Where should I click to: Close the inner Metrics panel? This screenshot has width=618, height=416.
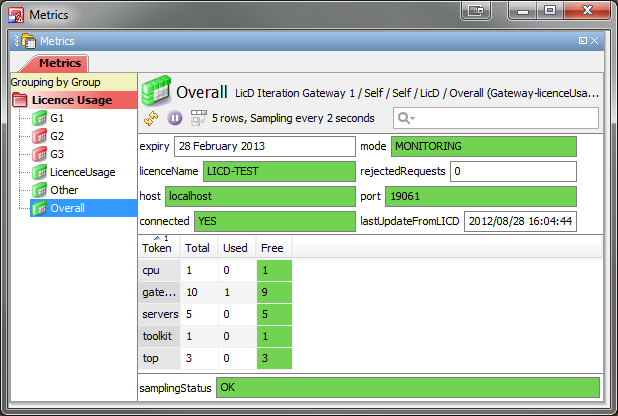(x=595, y=41)
